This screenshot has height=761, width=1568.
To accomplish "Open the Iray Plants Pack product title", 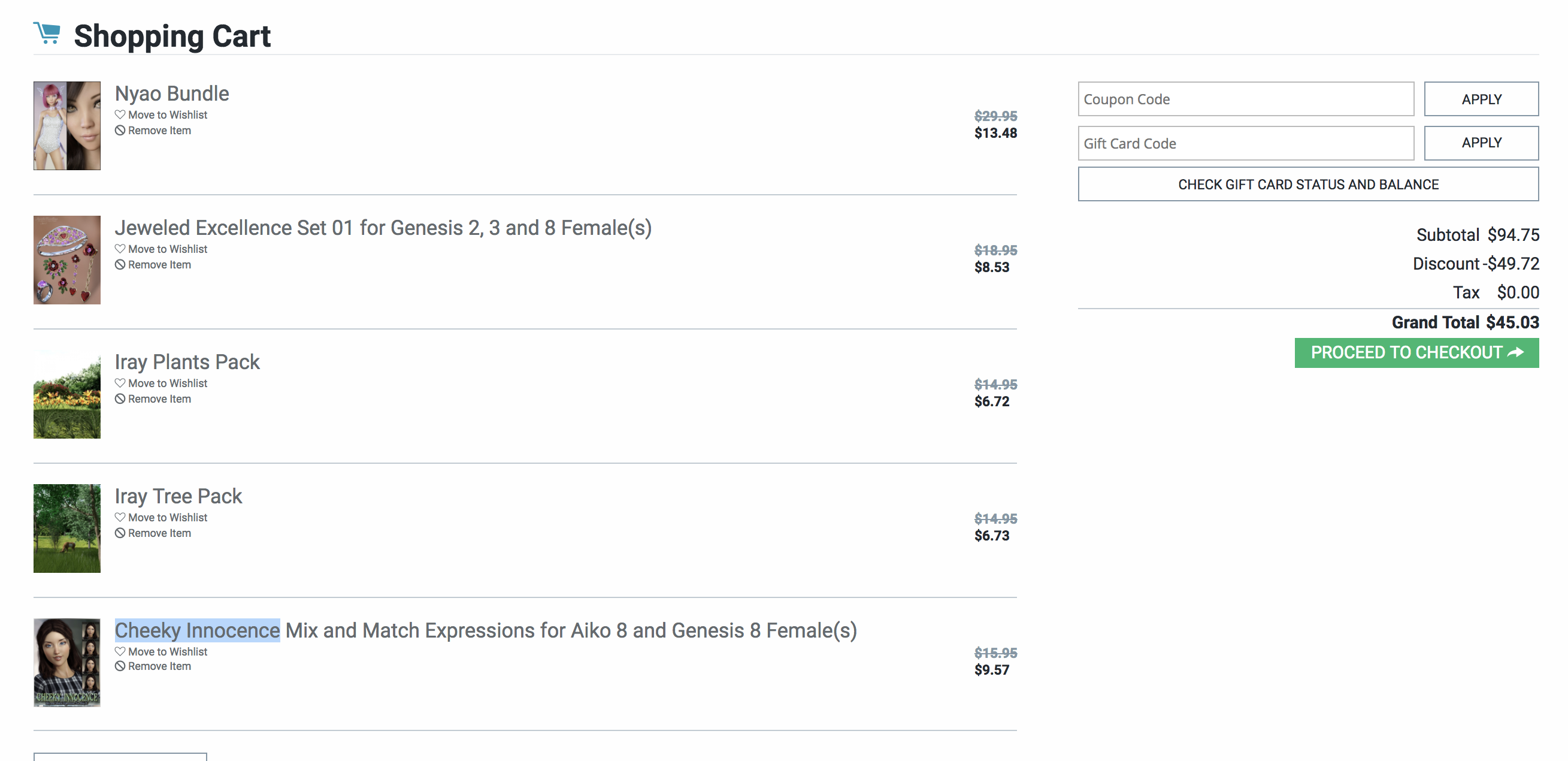I will coord(187,363).
